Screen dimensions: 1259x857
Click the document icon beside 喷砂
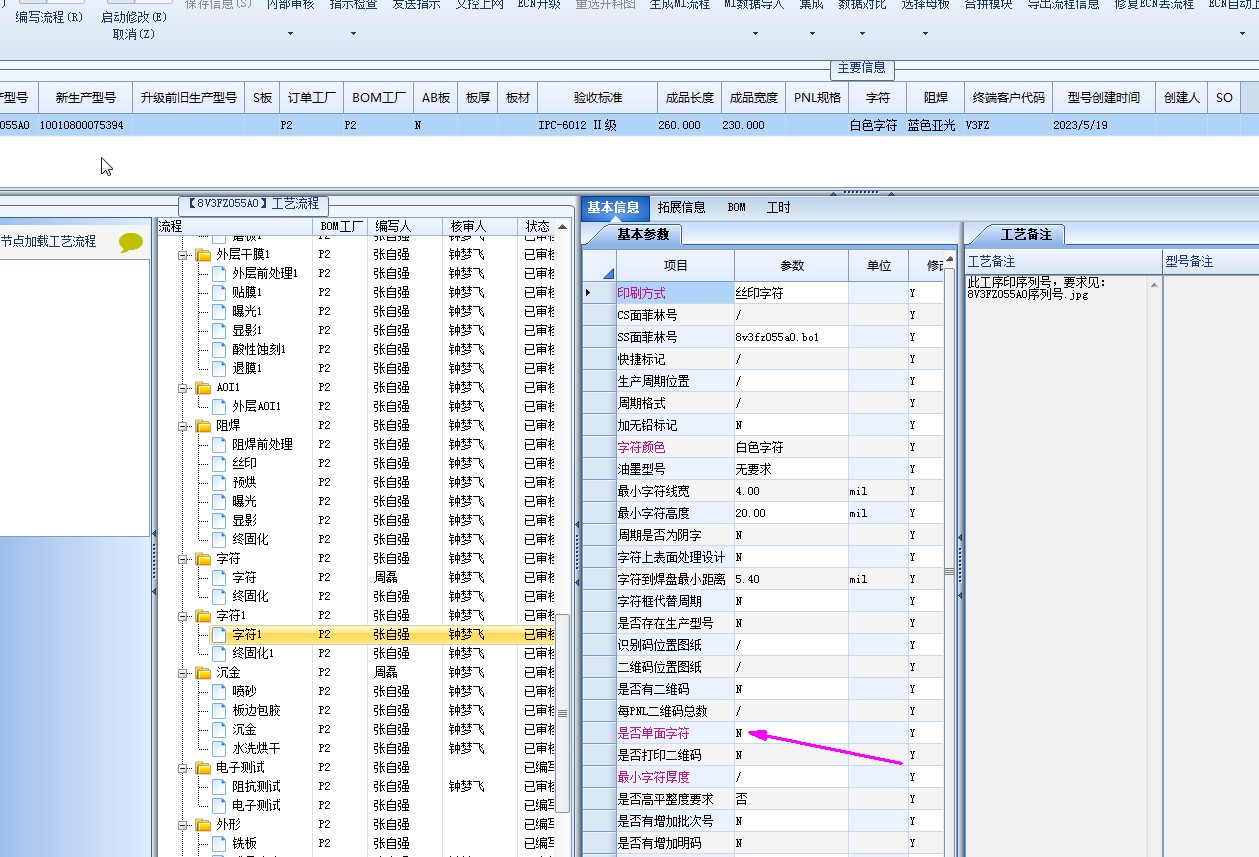click(x=220, y=692)
